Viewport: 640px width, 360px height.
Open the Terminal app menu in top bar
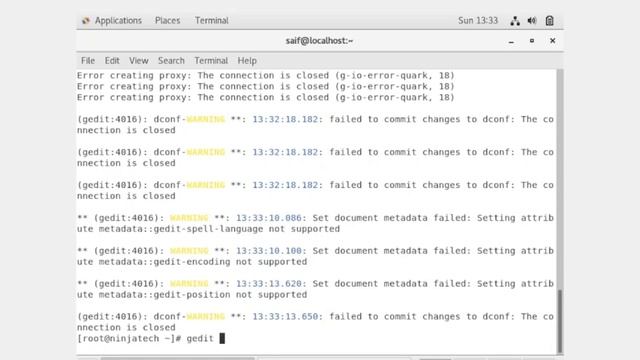(211, 20)
